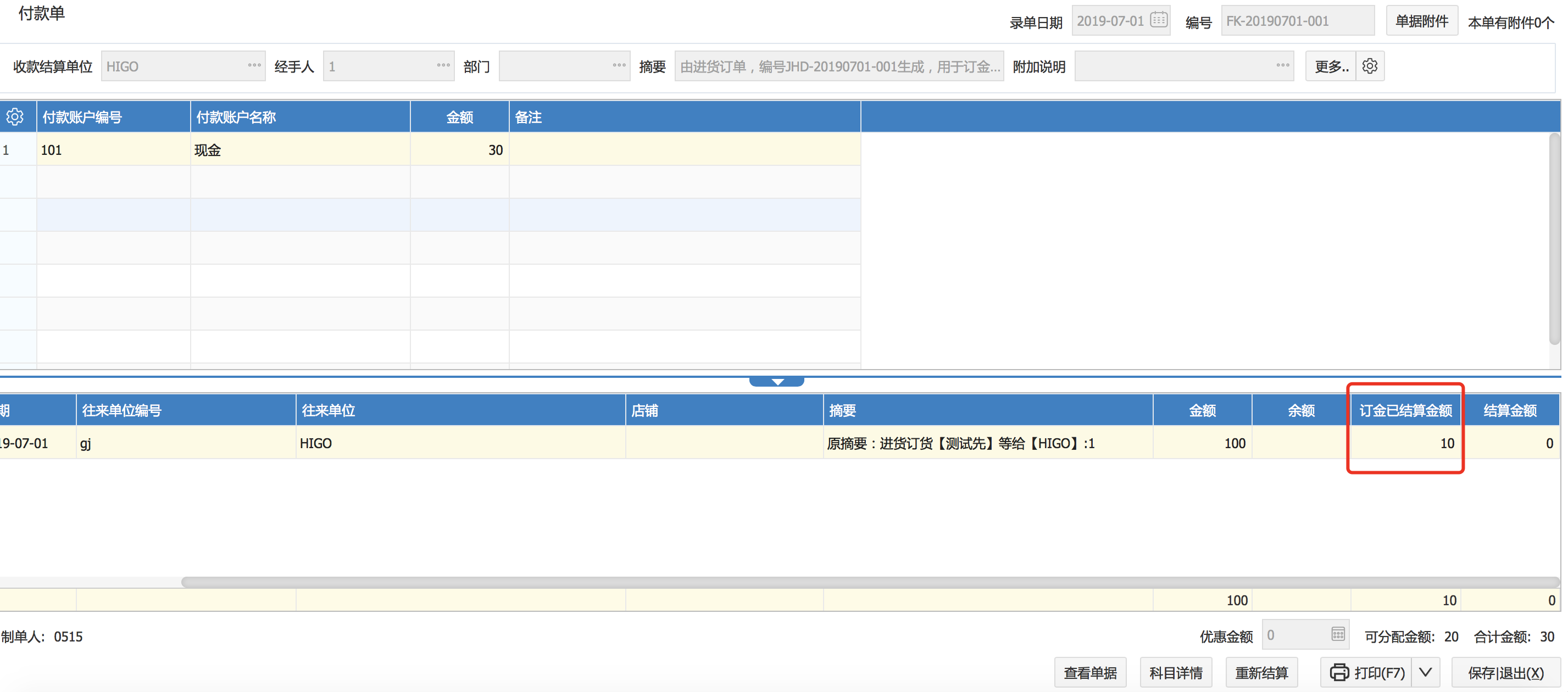This screenshot has width=1568, height=692.
Task: Expand the print options dropdown arrow
Action: pyautogui.click(x=1425, y=672)
